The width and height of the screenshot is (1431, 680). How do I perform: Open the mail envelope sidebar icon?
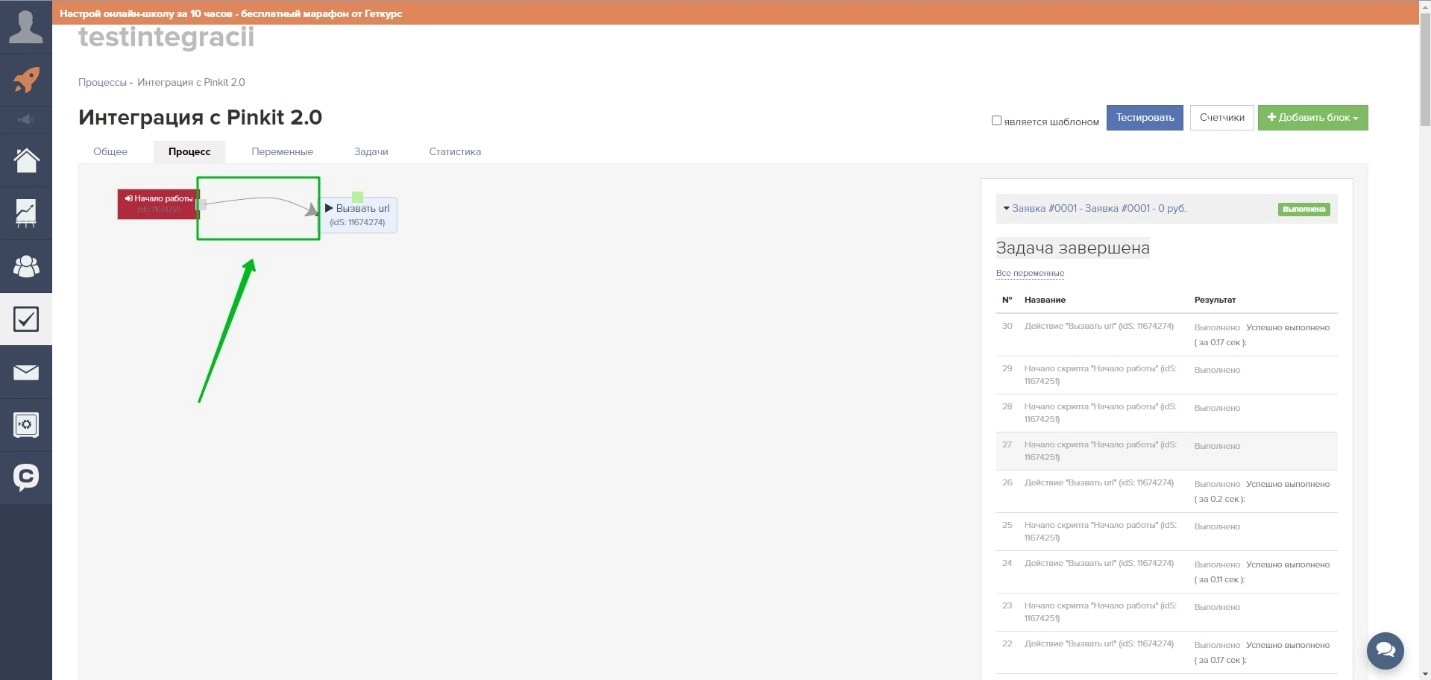[26, 373]
